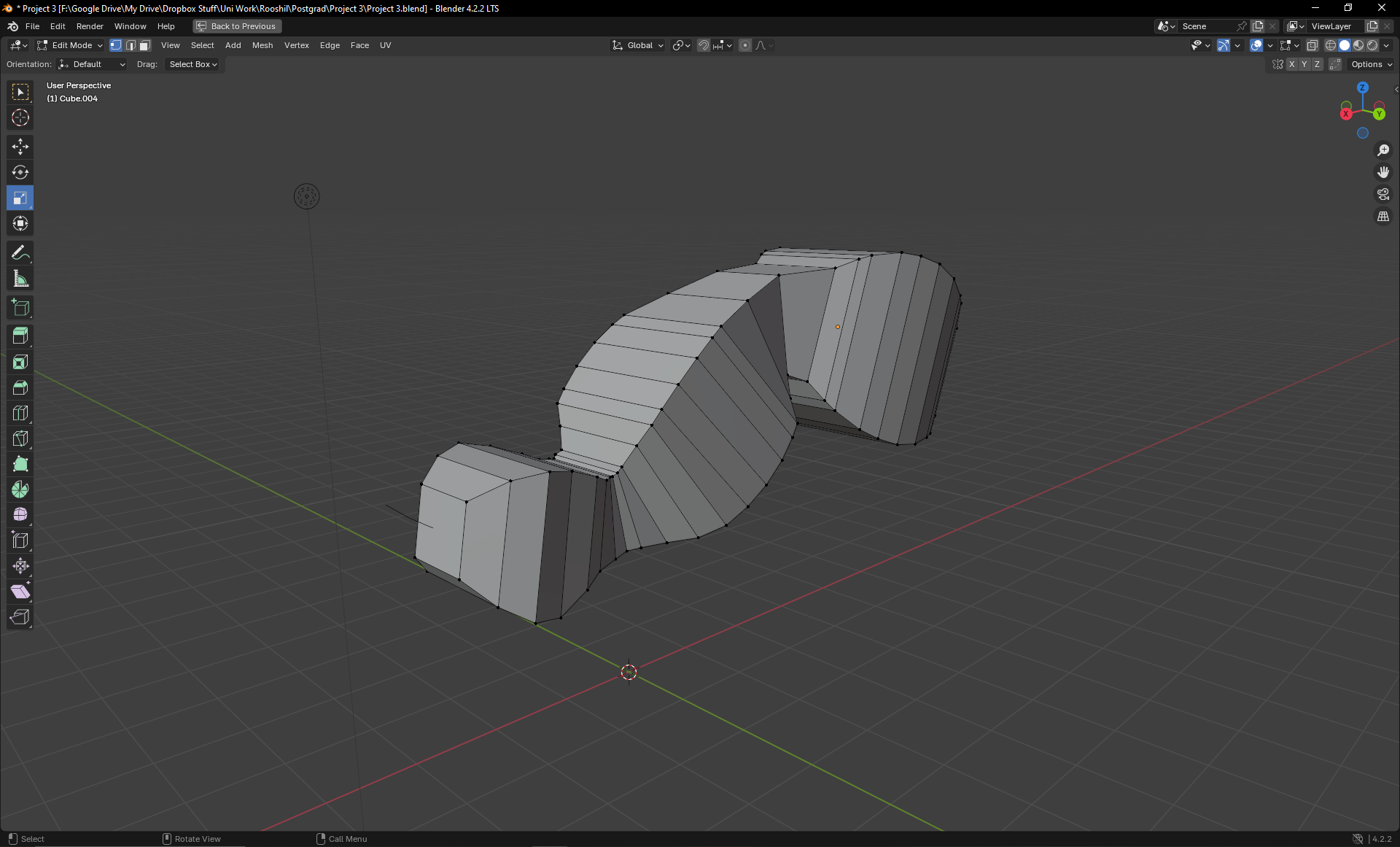The image size is (1400, 847).
Task: Expand Global transform orientation dropdown
Action: [639, 45]
